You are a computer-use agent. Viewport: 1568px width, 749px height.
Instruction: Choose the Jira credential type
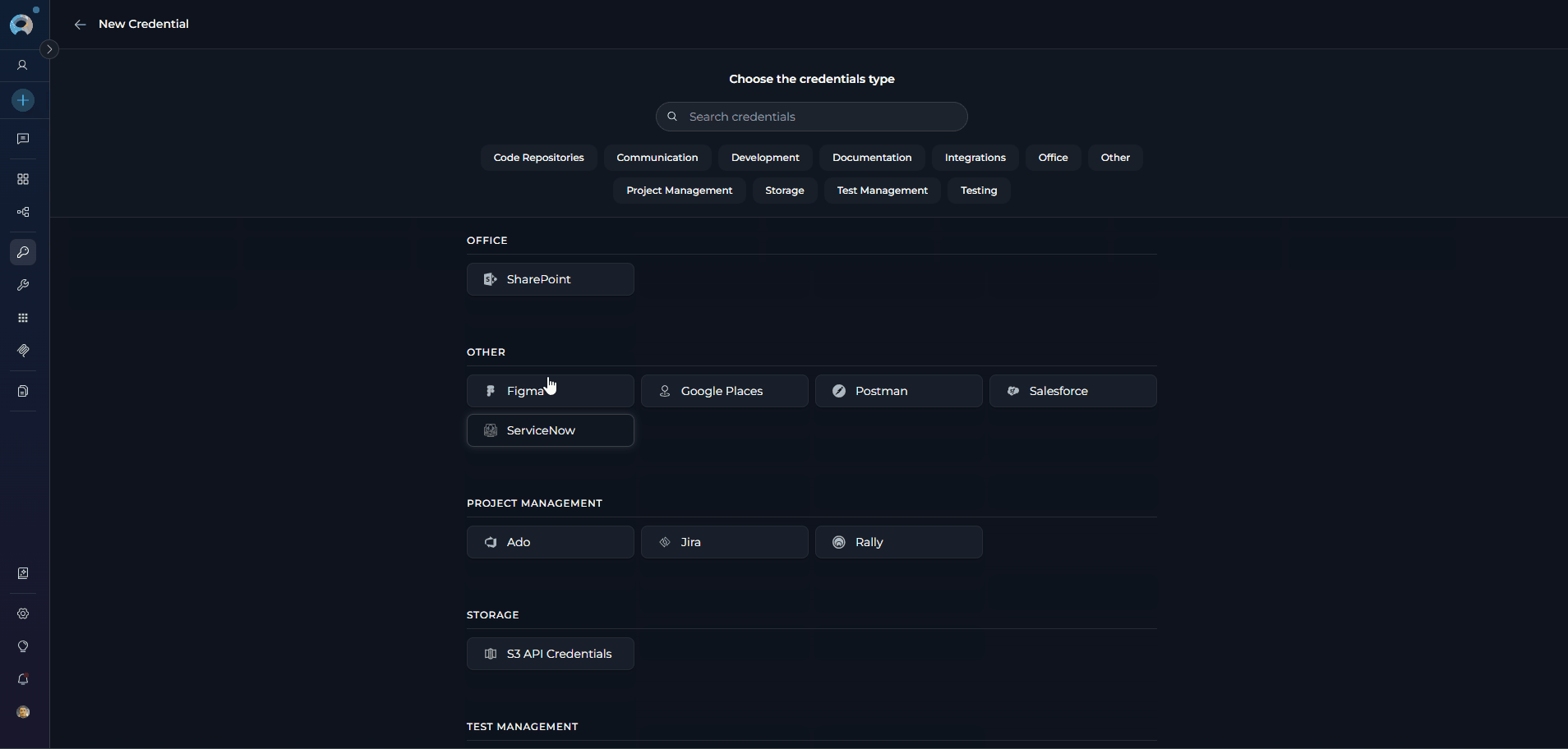[x=725, y=542]
